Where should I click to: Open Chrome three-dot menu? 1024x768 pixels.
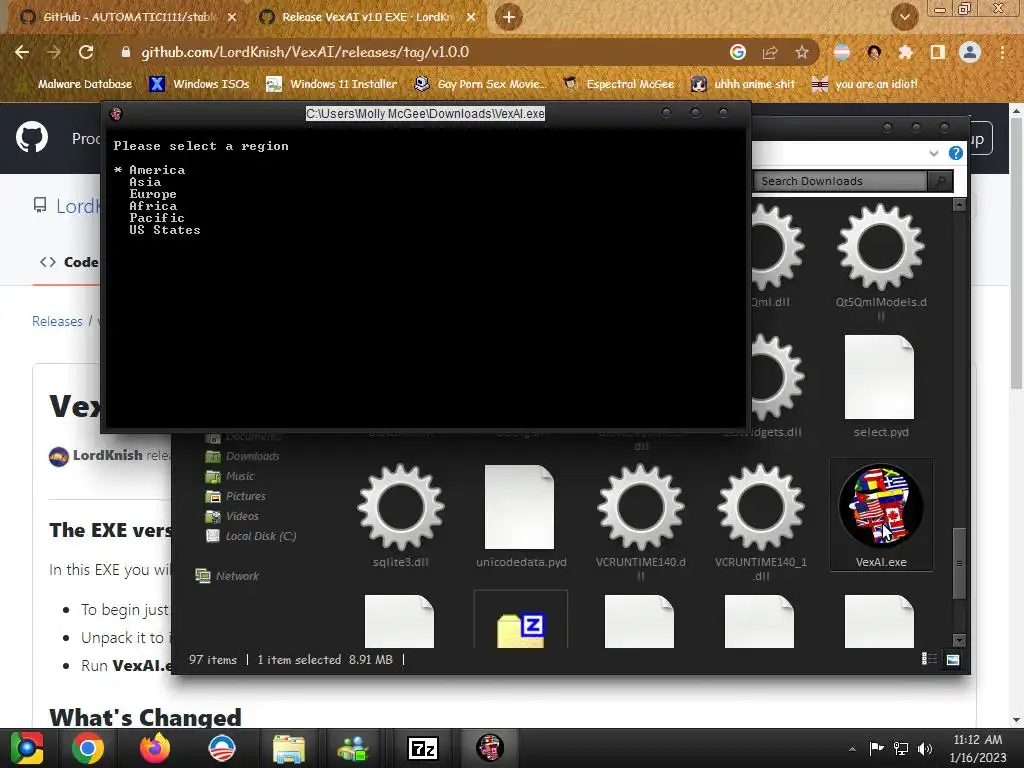point(1002,52)
